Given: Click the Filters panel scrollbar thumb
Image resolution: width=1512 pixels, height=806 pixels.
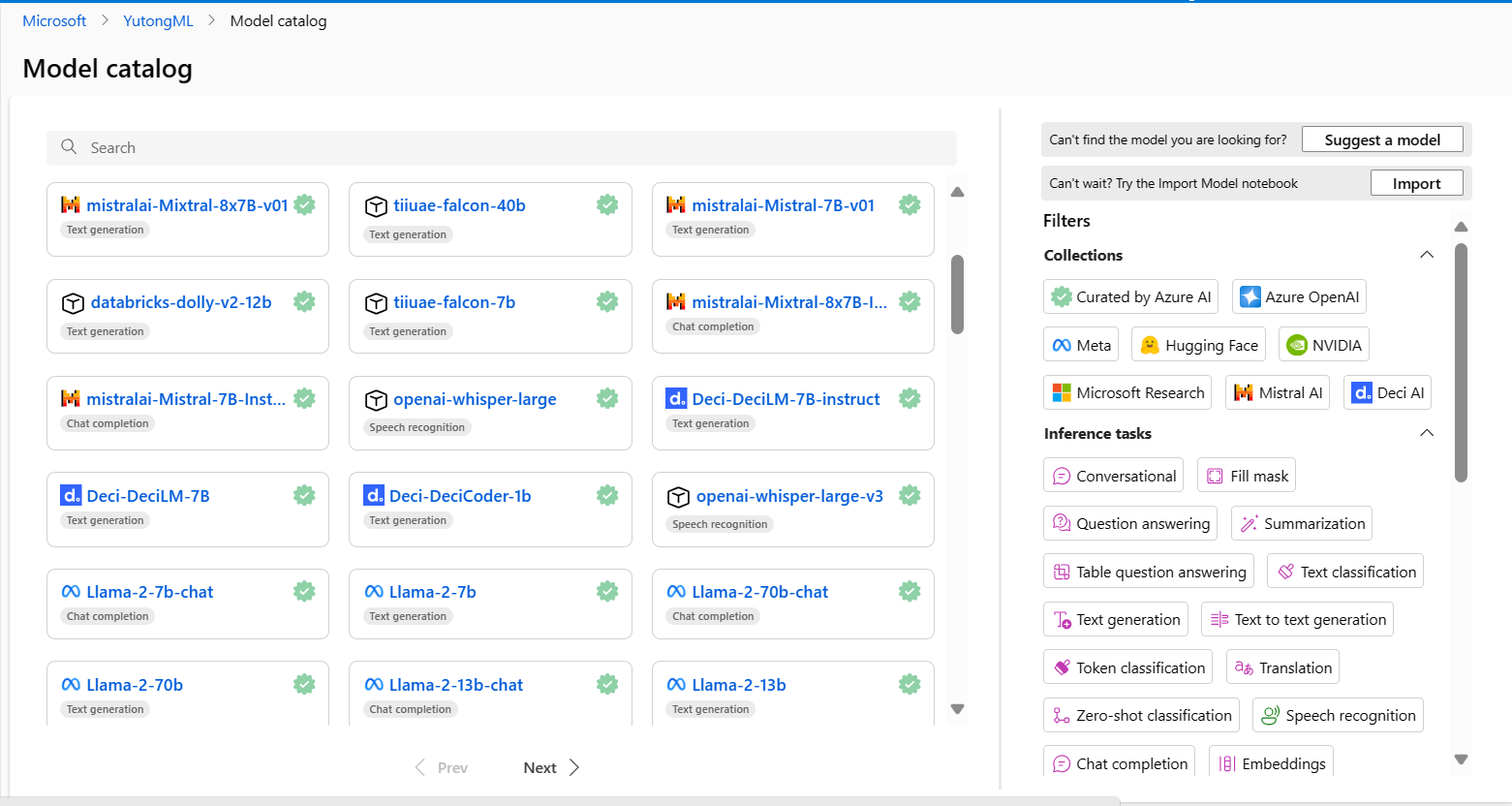Looking at the screenshot, I should click(x=1461, y=362).
